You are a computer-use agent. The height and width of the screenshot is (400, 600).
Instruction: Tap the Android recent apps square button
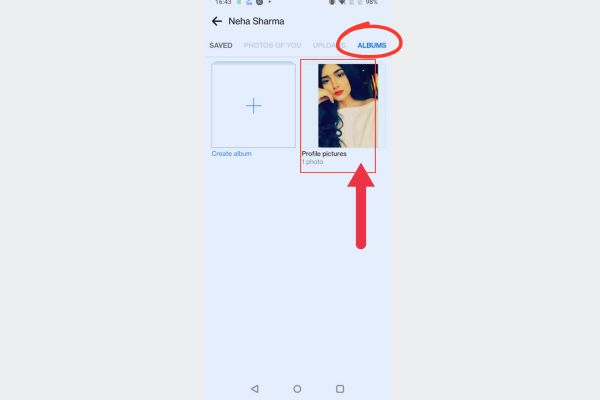[x=340, y=389]
